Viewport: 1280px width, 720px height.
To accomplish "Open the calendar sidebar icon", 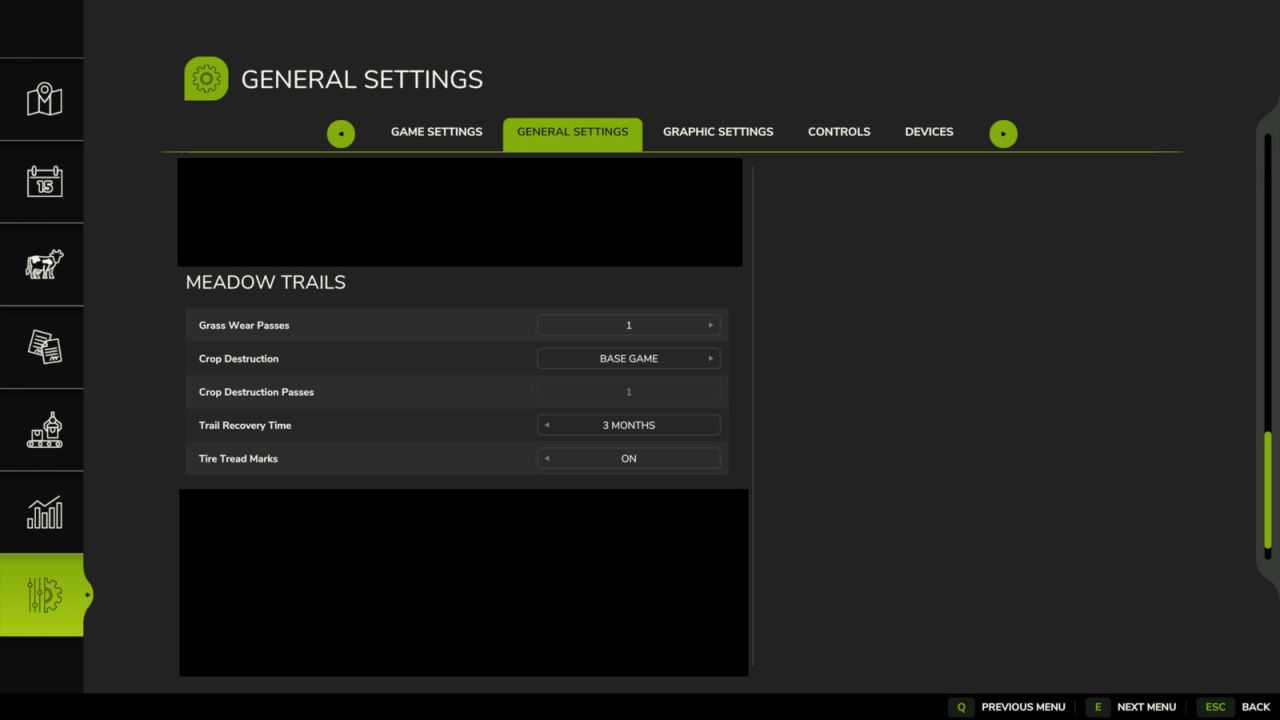I will pos(44,181).
